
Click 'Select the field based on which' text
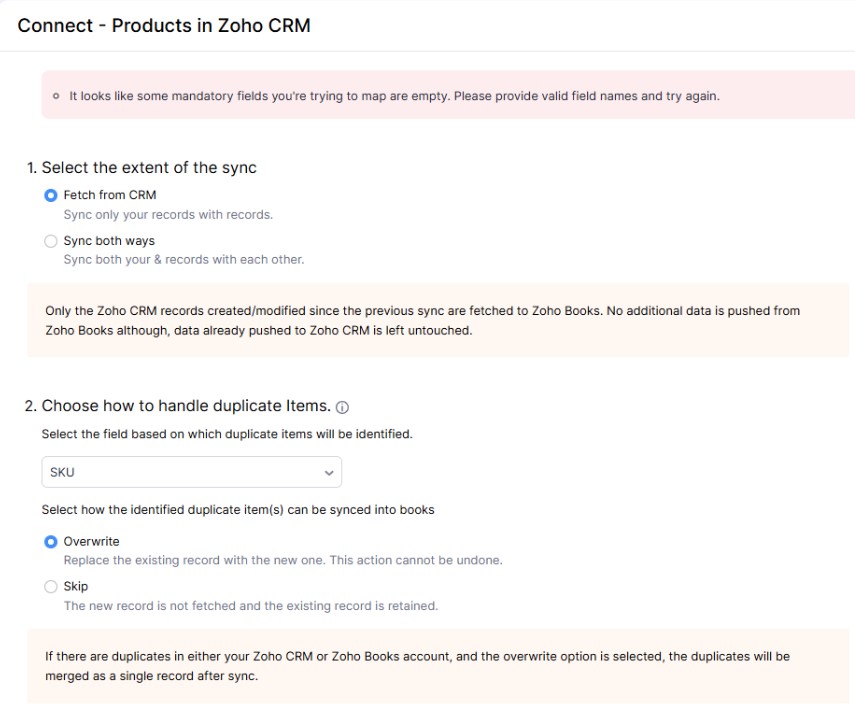226,434
